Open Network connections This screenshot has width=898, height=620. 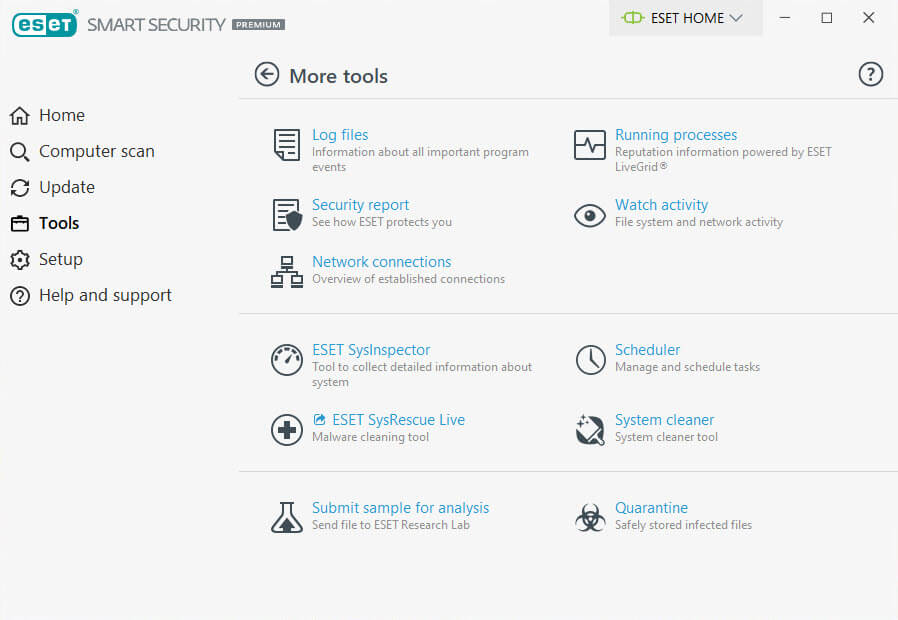(381, 262)
